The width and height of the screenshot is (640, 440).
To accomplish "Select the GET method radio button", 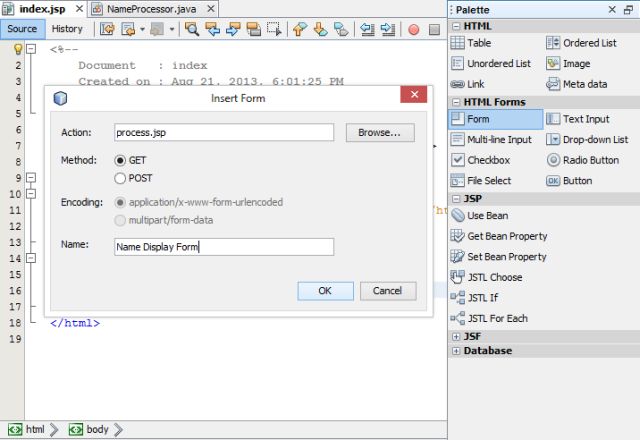I will 120,160.
